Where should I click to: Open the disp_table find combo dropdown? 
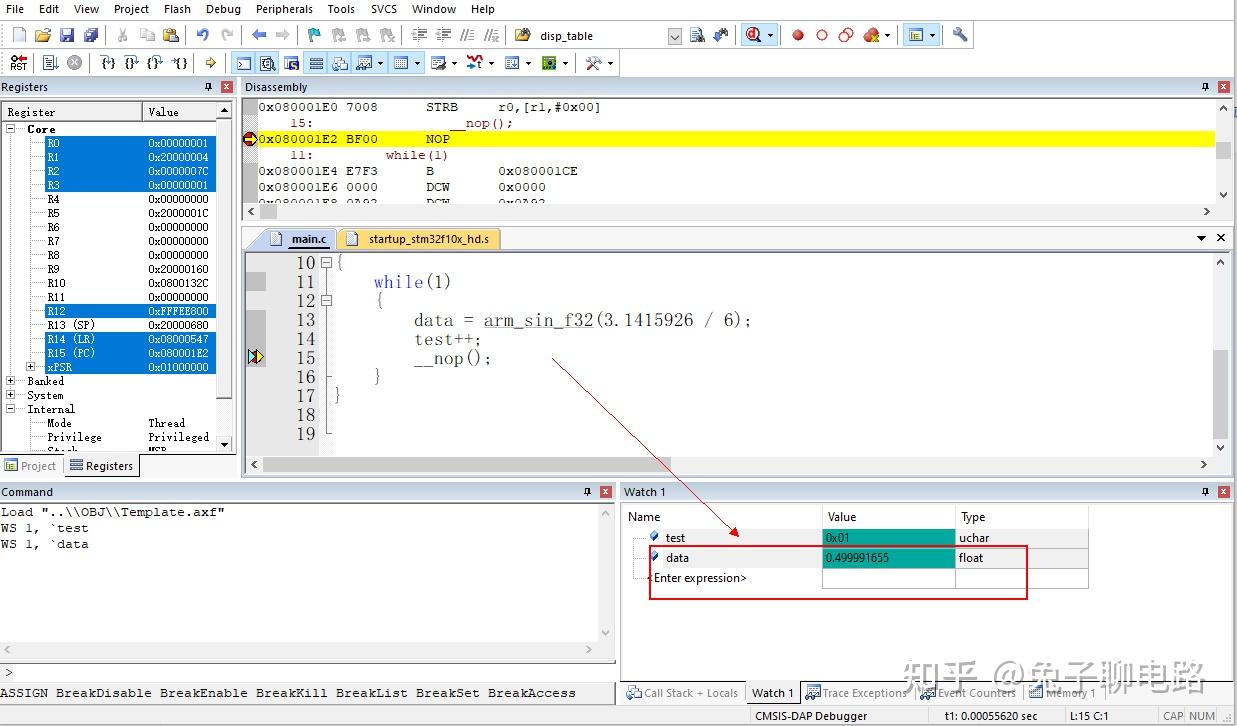(674, 36)
